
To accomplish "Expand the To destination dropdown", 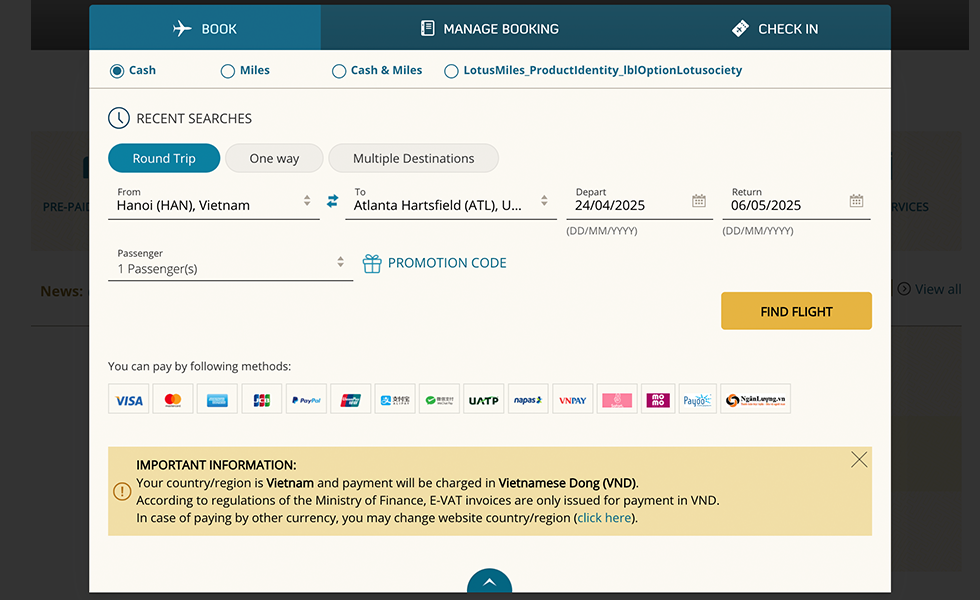I will coord(544,201).
